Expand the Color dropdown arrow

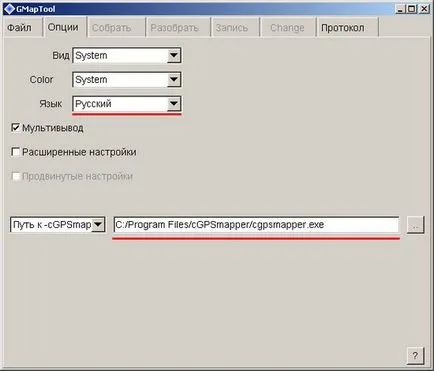pos(174,80)
